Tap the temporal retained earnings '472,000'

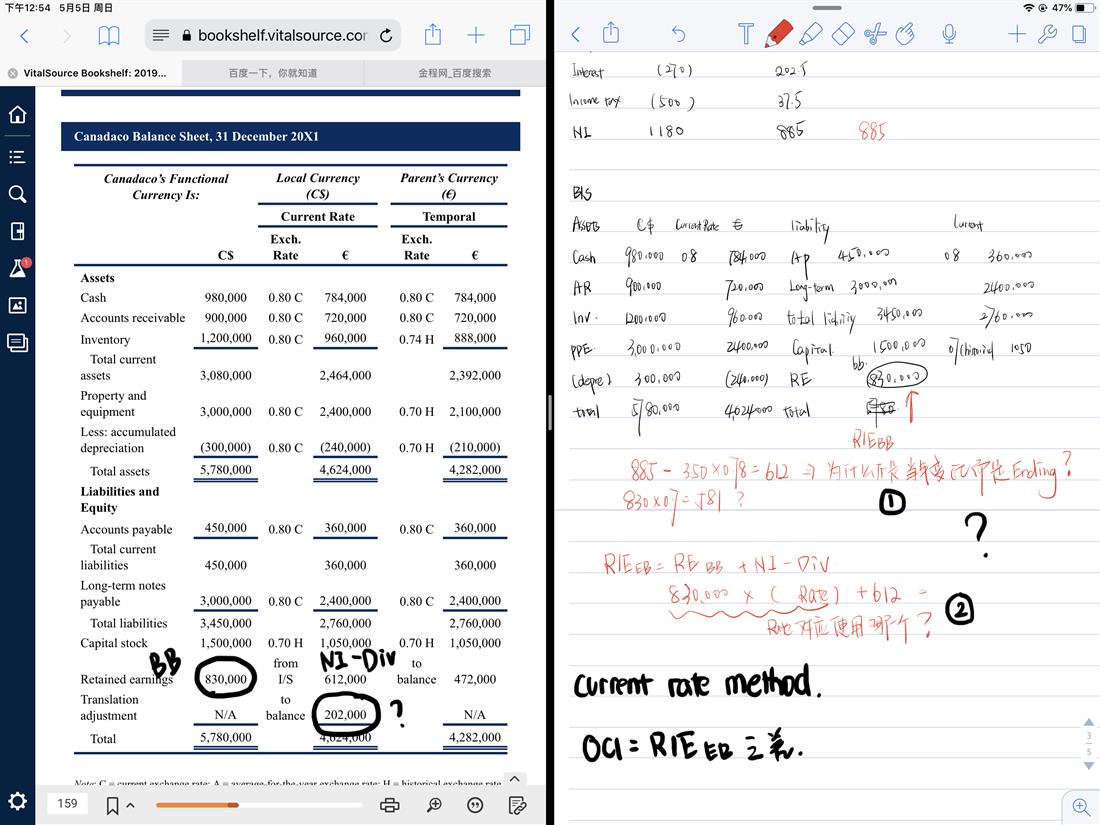coord(475,679)
